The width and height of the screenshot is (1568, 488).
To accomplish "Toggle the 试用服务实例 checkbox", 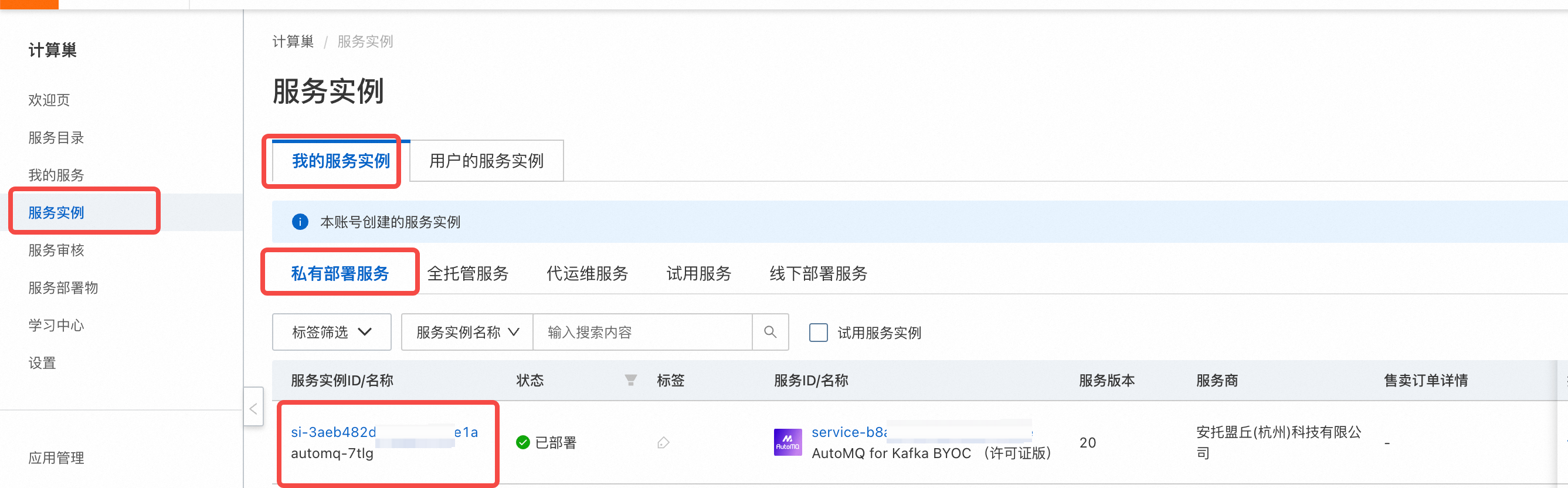I will (x=818, y=332).
